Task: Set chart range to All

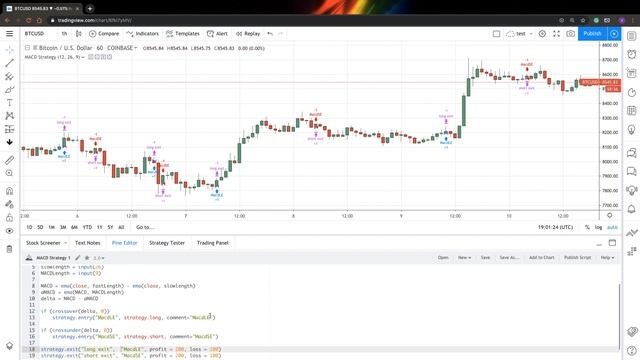Action: click(x=121, y=227)
